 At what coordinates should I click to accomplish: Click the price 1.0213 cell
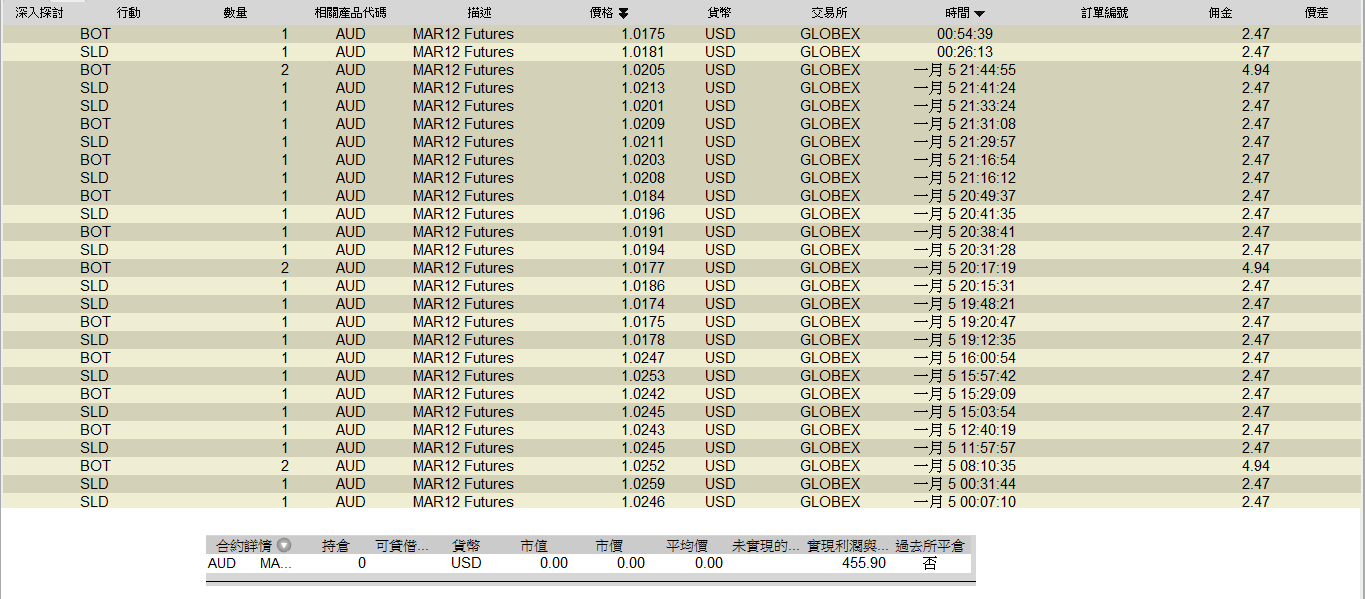pyautogui.click(x=643, y=88)
